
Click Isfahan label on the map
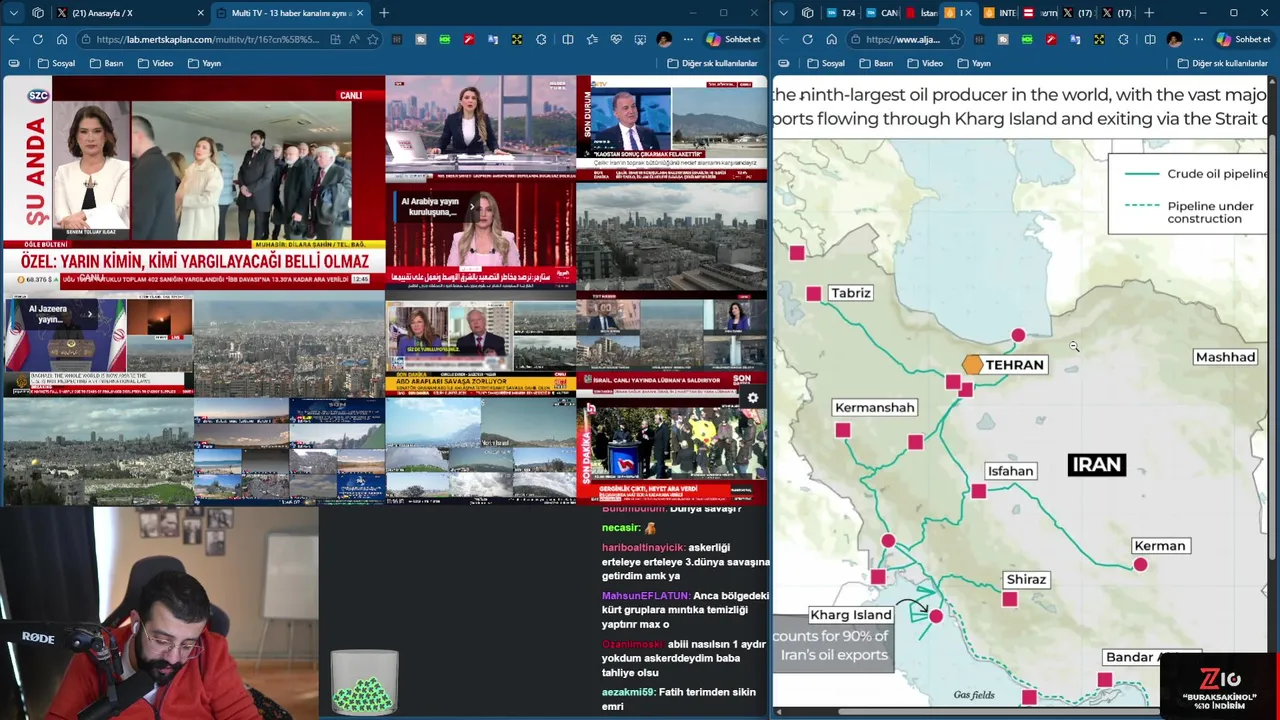point(1010,471)
